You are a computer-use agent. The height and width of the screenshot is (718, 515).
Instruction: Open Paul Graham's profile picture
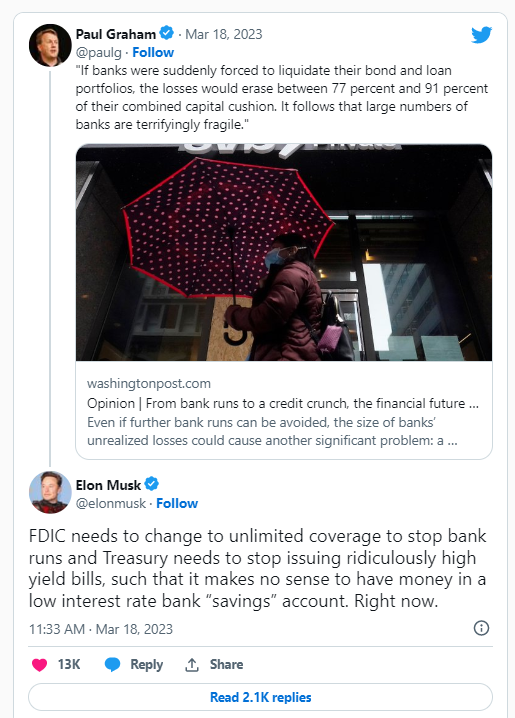tap(50, 45)
